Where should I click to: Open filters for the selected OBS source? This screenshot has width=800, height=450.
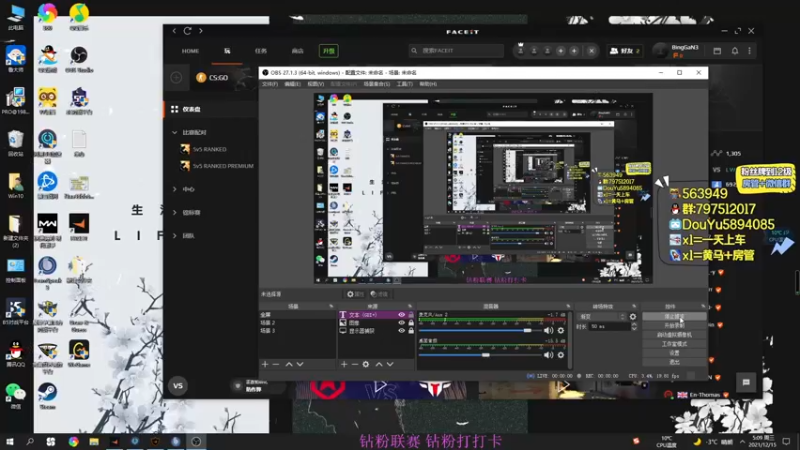pyautogui.click(x=379, y=294)
